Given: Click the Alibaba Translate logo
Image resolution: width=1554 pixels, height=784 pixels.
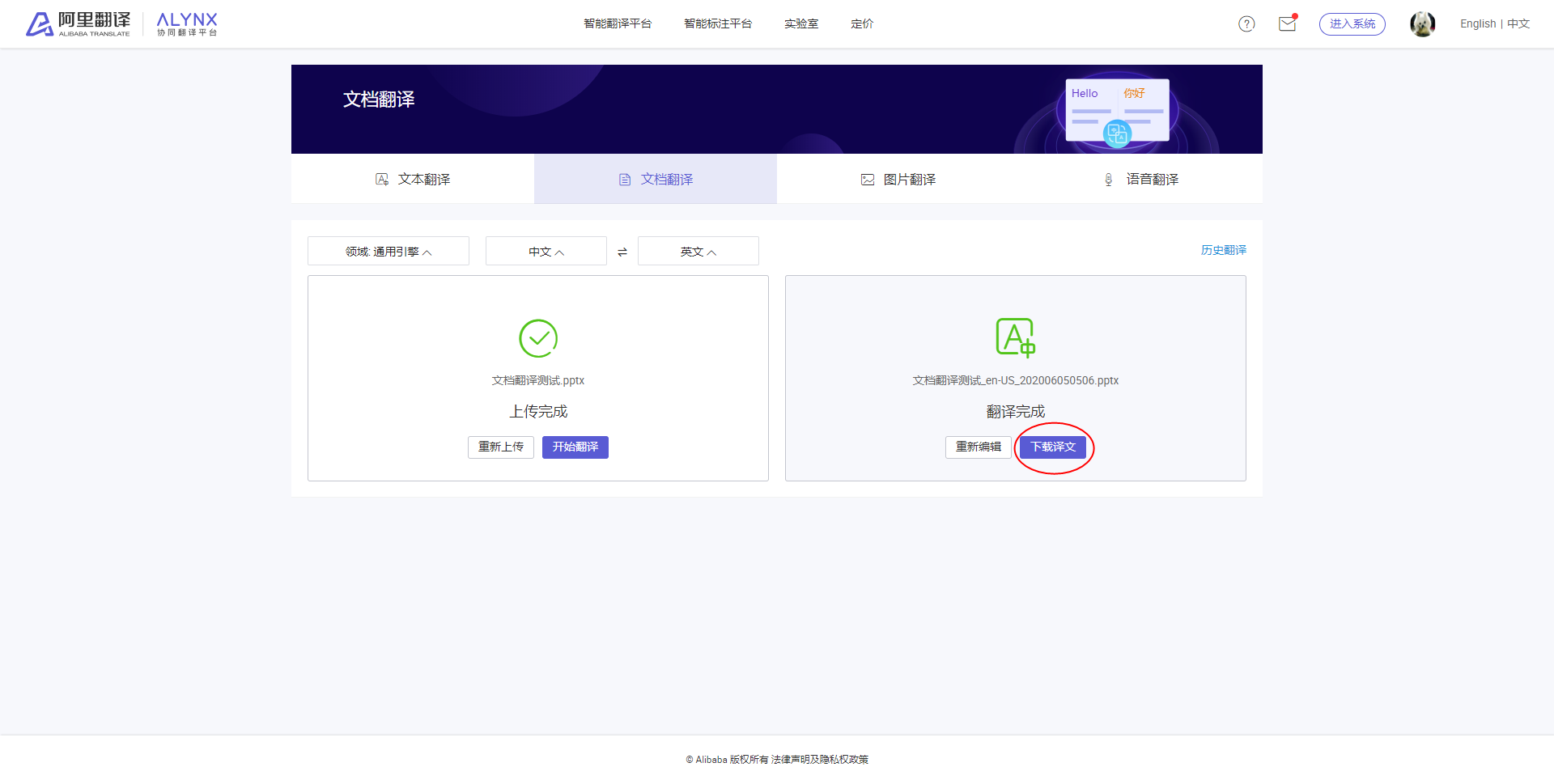Looking at the screenshot, I should [78, 24].
